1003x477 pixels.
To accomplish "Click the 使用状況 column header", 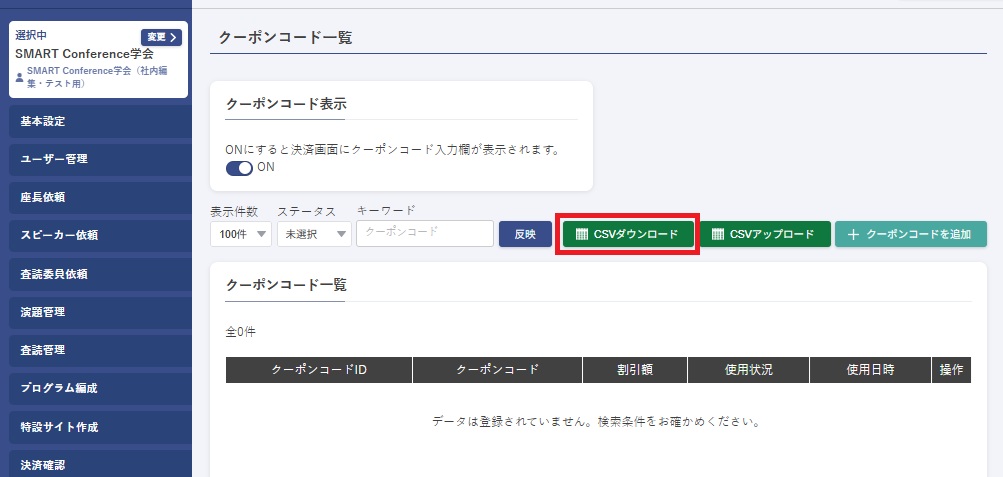I will click(x=748, y=369).
